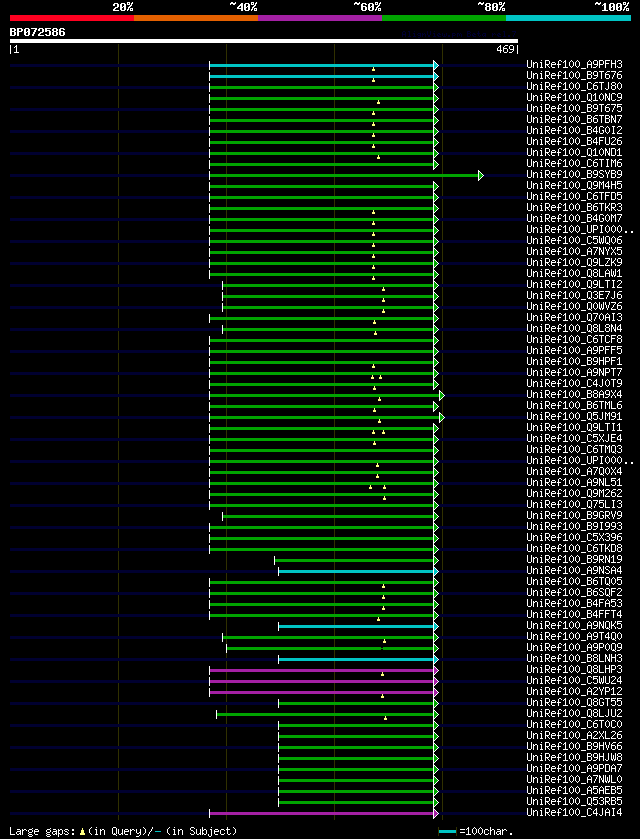Select the UniRef100_B9GRV9 label
640x839 pixels.
pos(574,515)
